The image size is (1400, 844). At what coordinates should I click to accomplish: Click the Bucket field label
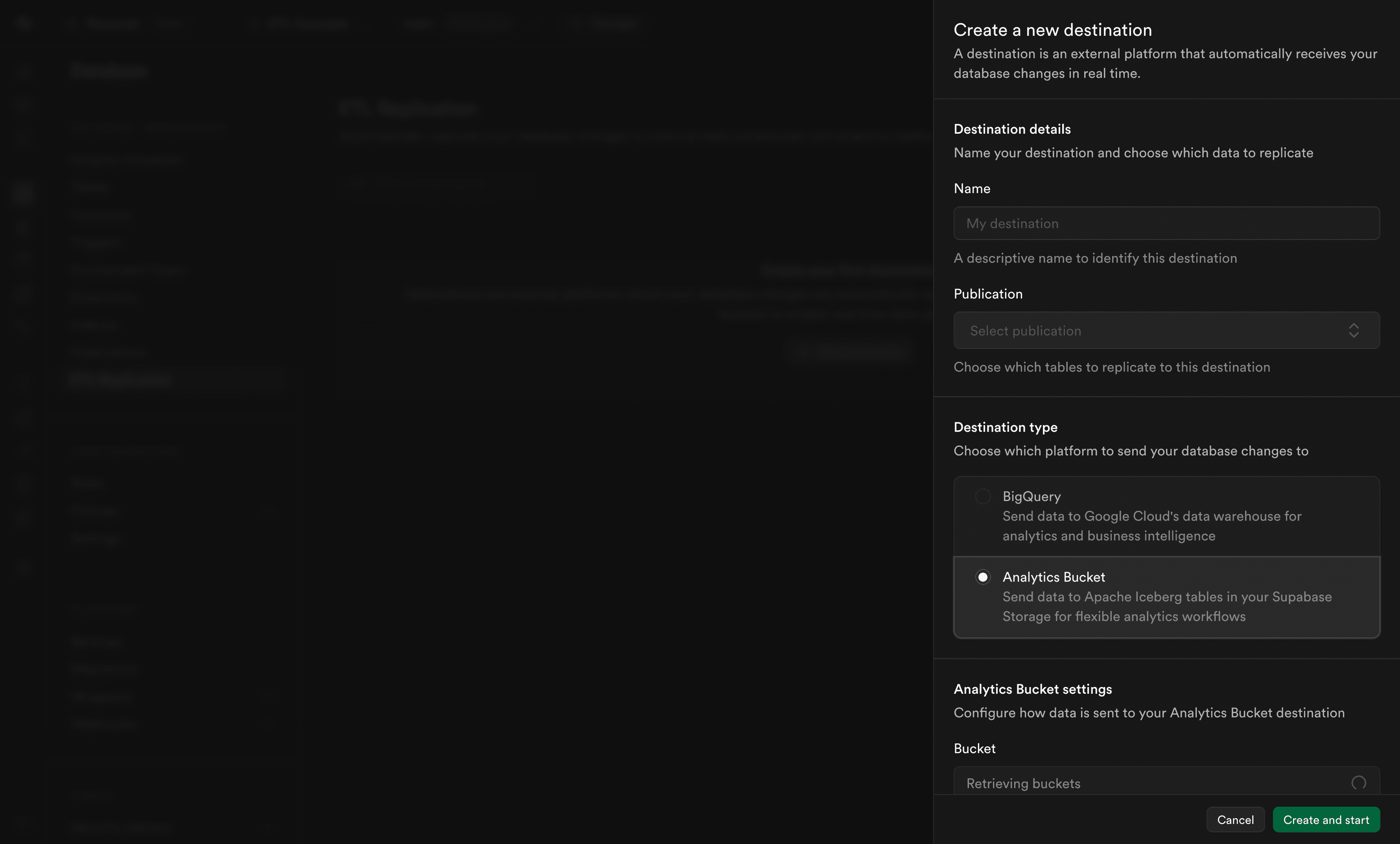pyautogui.click(x=974, y=748)
